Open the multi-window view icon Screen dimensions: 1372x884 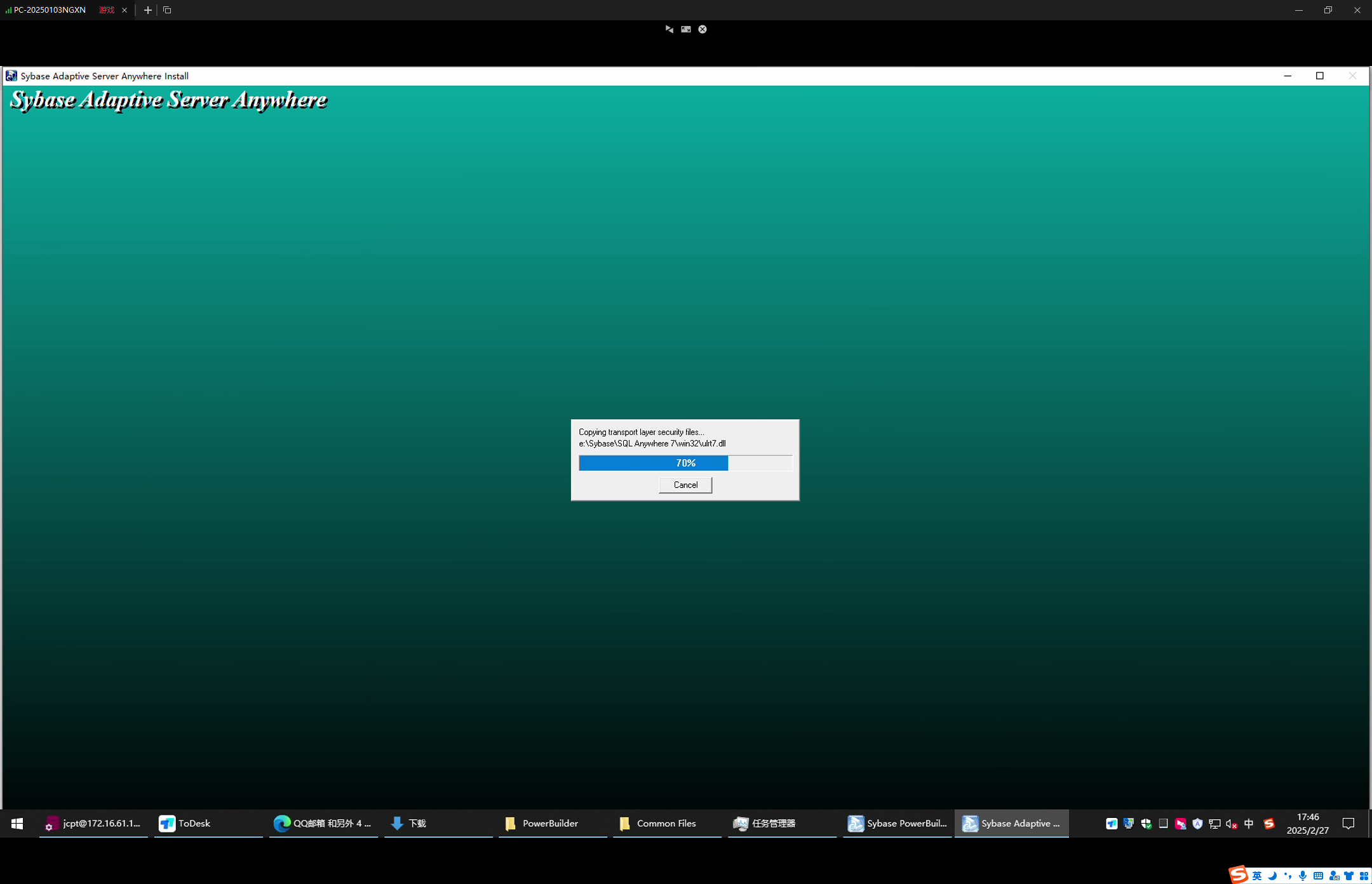pos(167,10)
